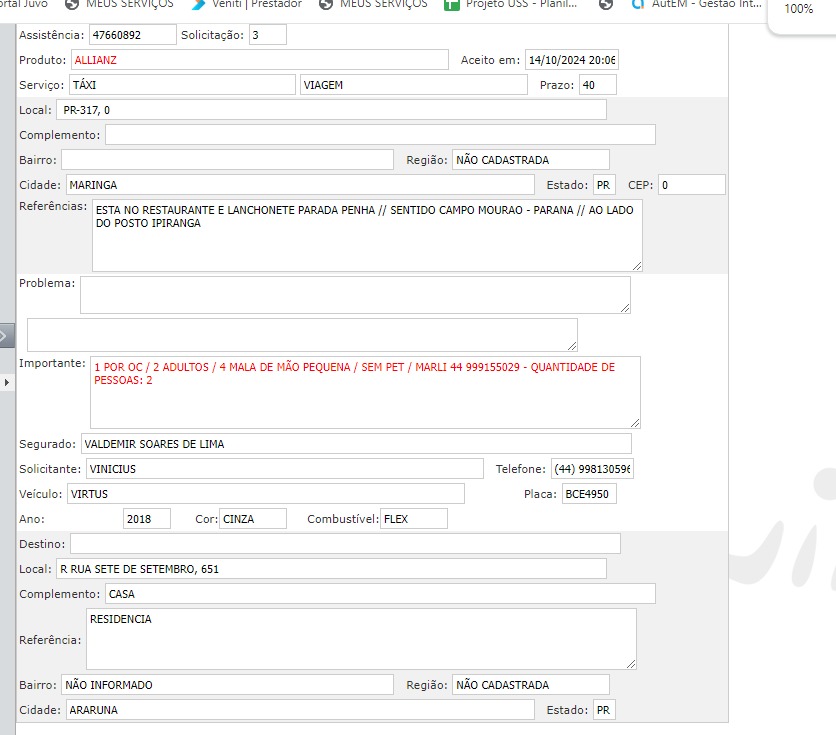This screenshot has width=836, height=735.
Task: Click the resize handle of Importante text area
Action: pyautogui.click(x=635, y=423)
